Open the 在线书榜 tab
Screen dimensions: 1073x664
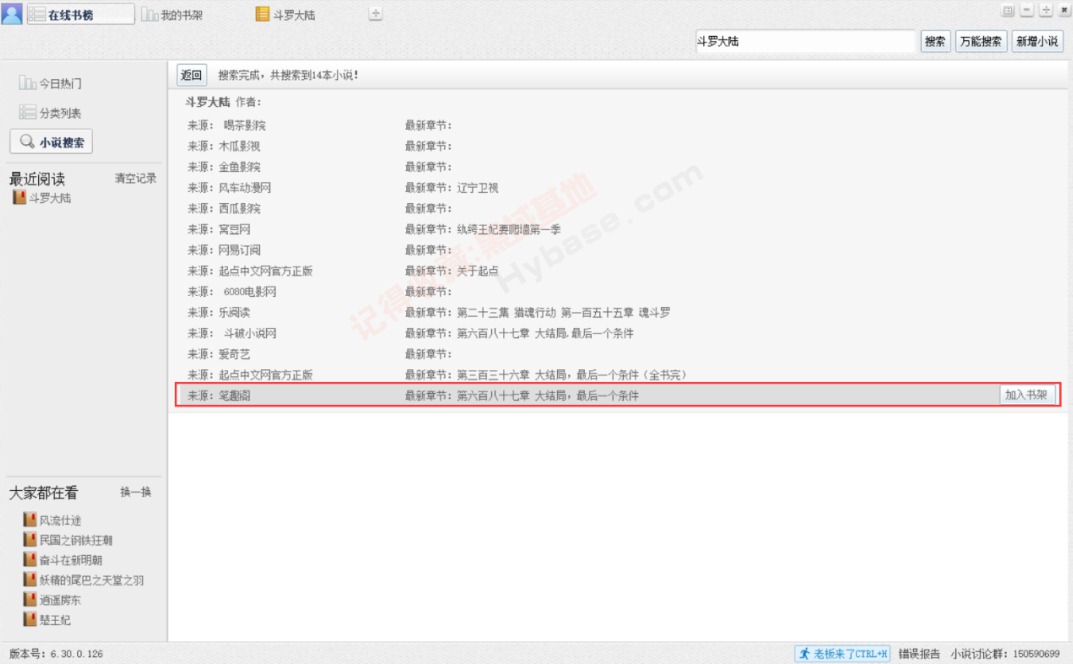pos(81,14)
